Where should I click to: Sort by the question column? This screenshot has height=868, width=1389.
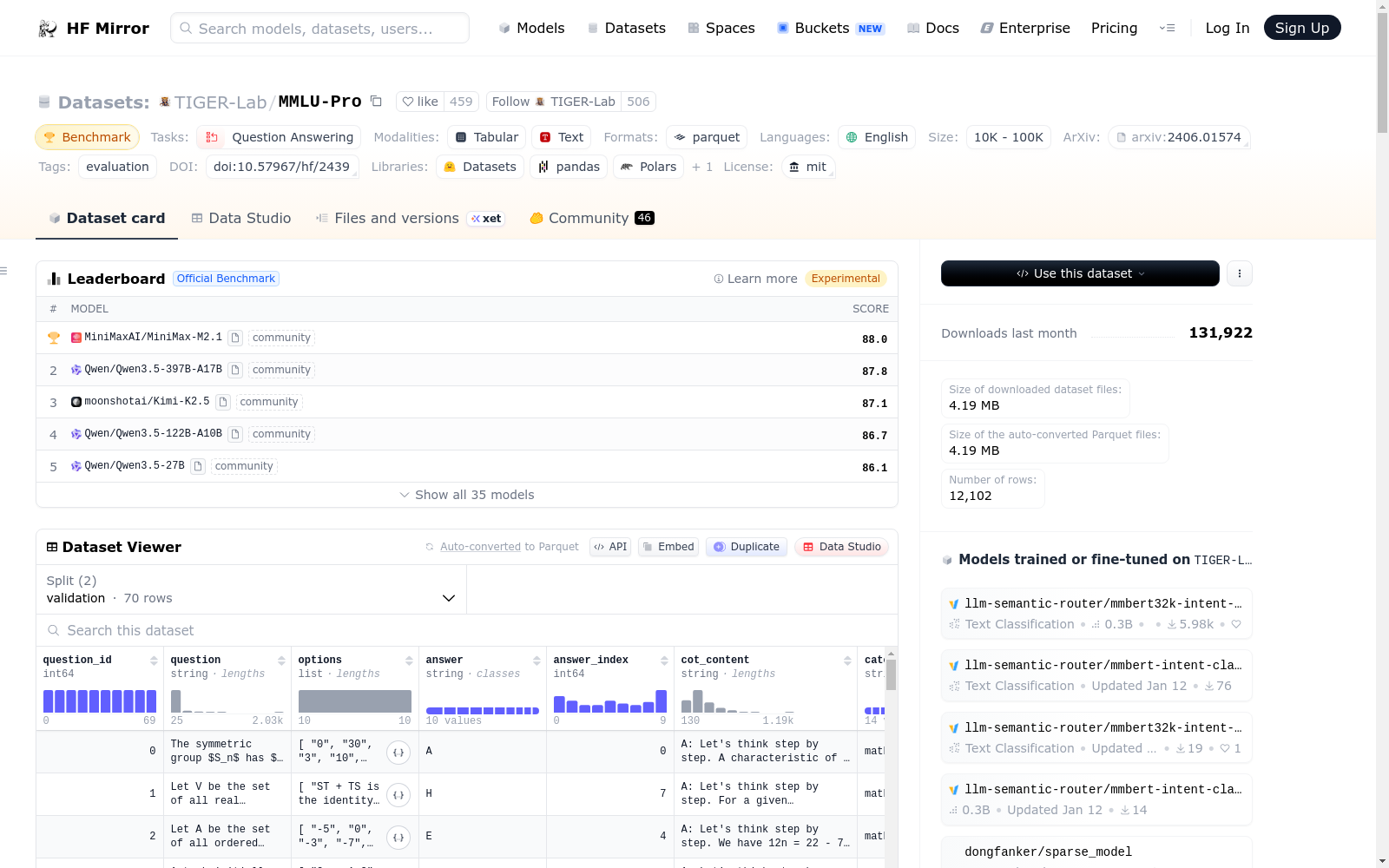pyautogui.click(x=281, y=661)
